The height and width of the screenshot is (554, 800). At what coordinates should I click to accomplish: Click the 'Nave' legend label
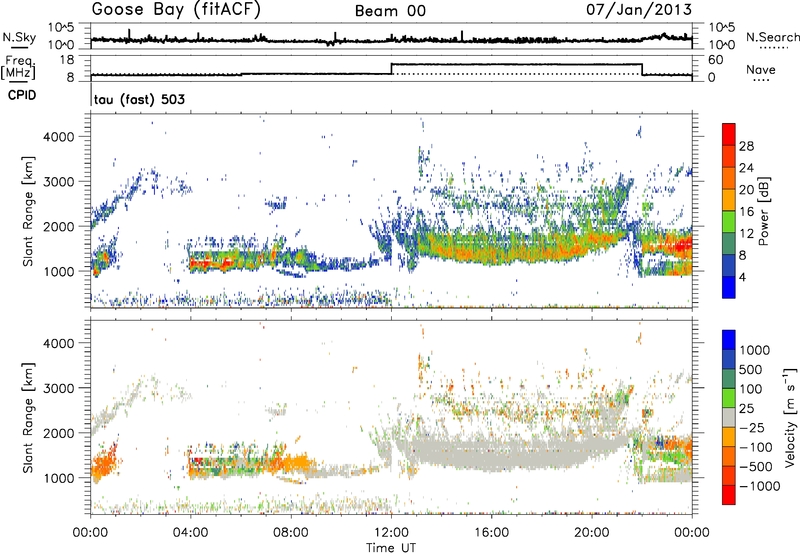(x=761, y=69)
